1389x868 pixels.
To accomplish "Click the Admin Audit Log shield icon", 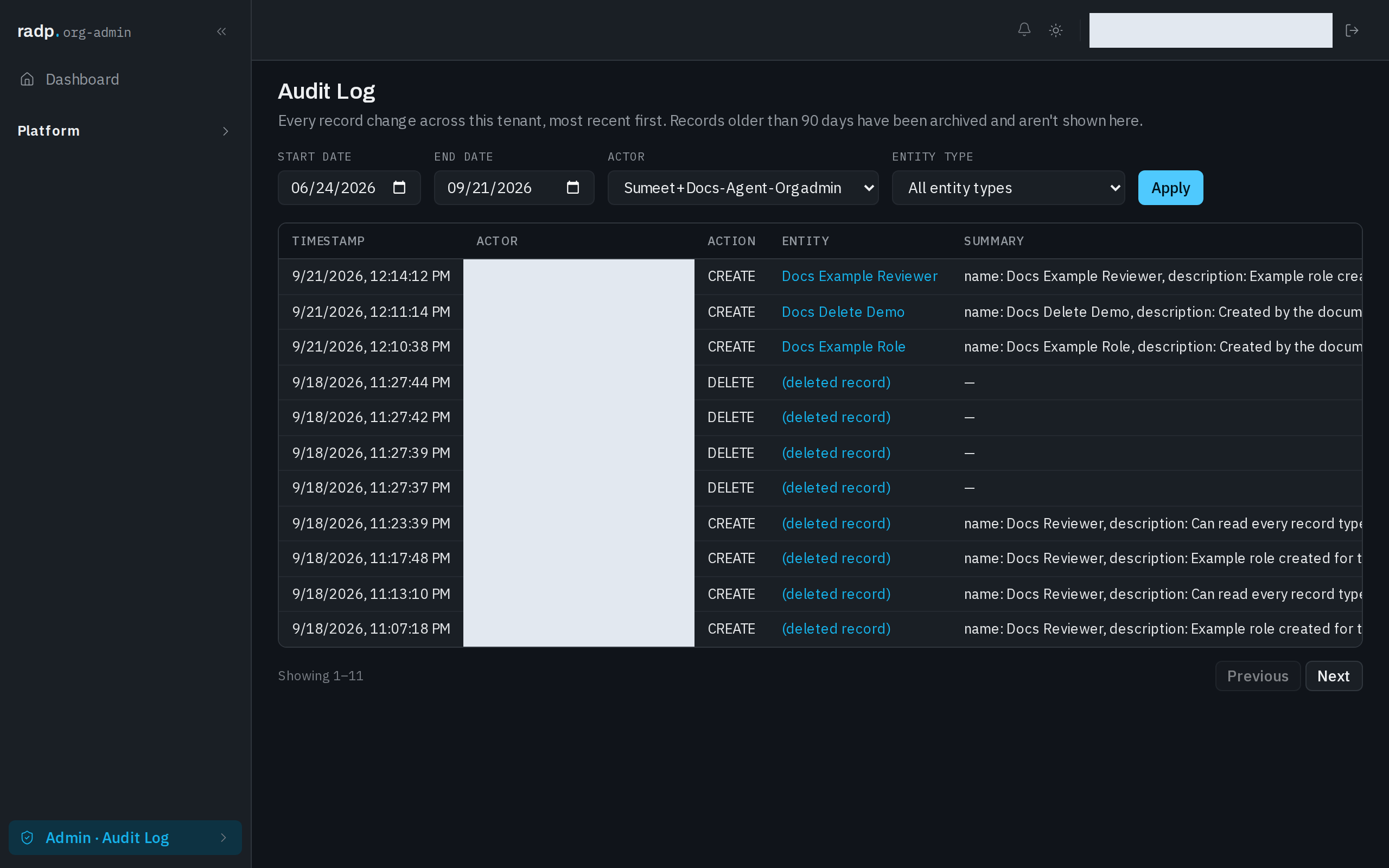I will tap(27, 838).
